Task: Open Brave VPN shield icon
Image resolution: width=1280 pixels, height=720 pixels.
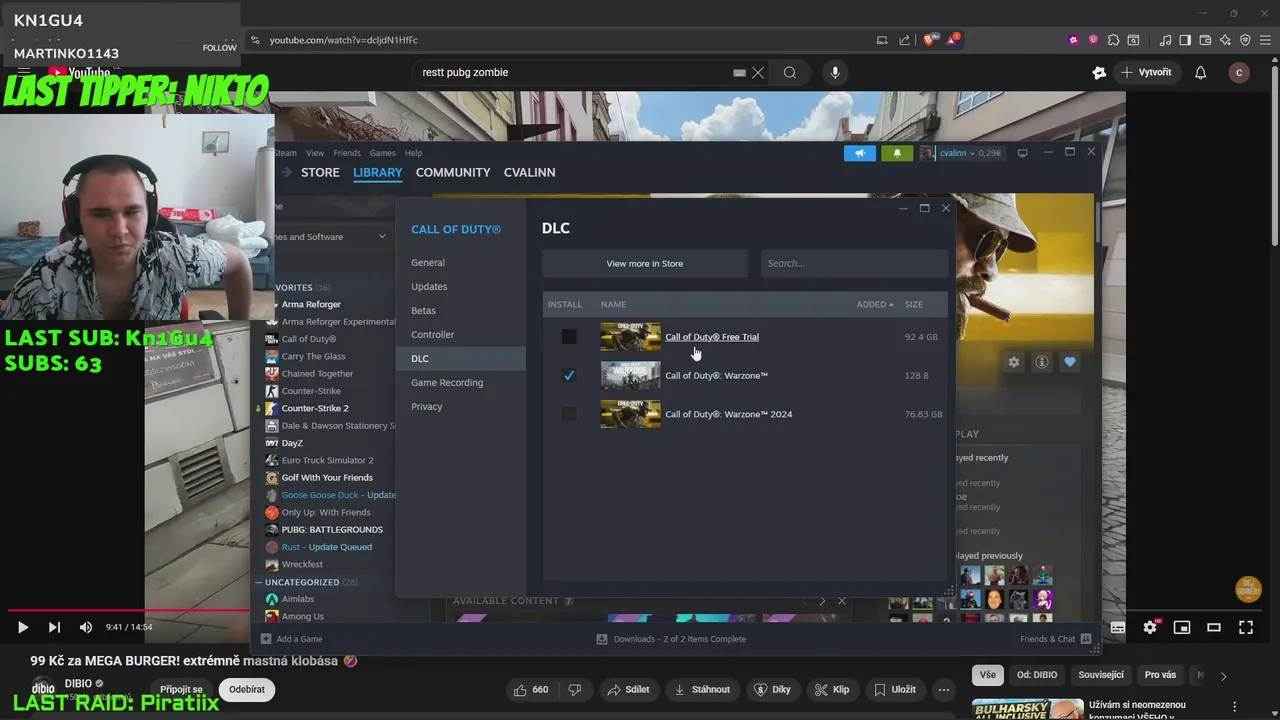Action: [1245, 40]
